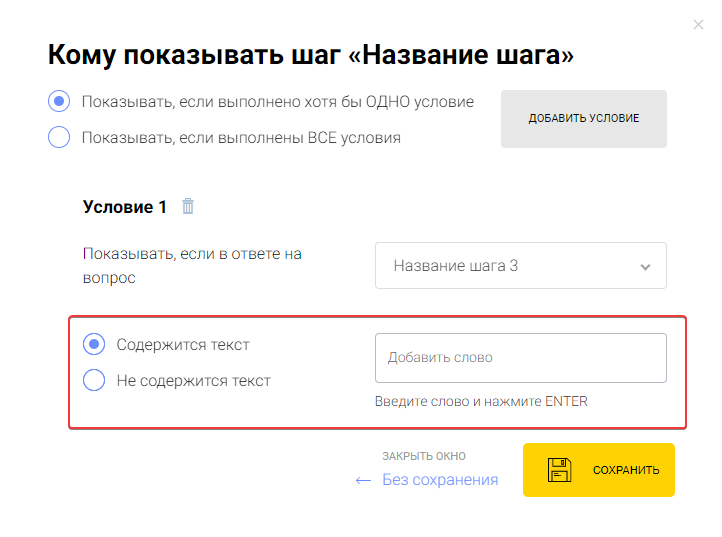Screen dimensions: 722x537
Task: Click the Условие 1 heading
Action: pyautogui.click(x=125, y=207)
